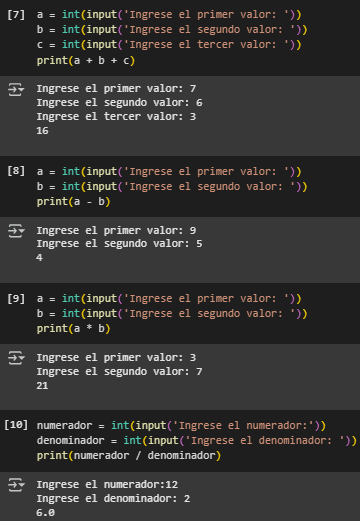Open output actions icon for cell 10

click(x=16, y=485)
